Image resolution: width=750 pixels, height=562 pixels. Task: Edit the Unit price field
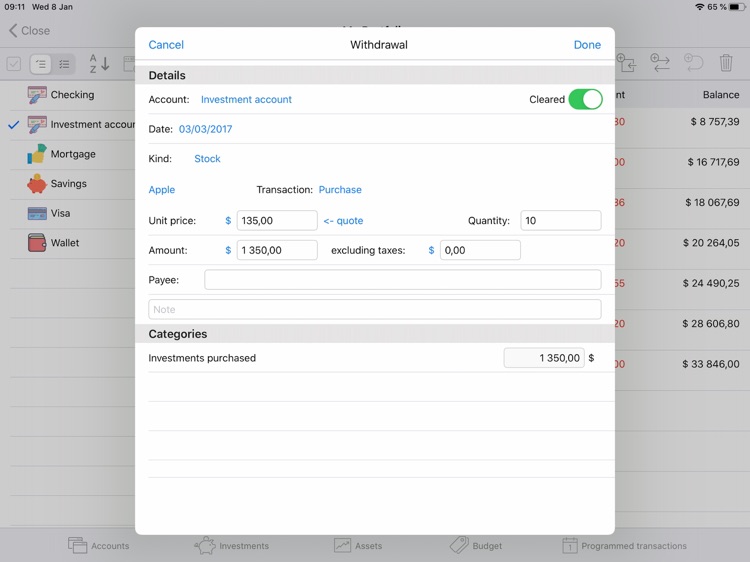(277, 220)
